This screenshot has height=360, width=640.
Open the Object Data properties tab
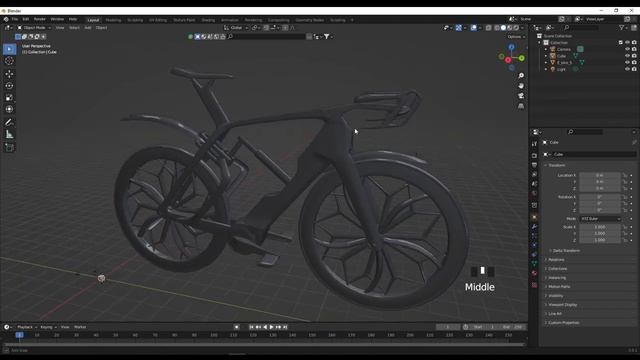[534, 264]
